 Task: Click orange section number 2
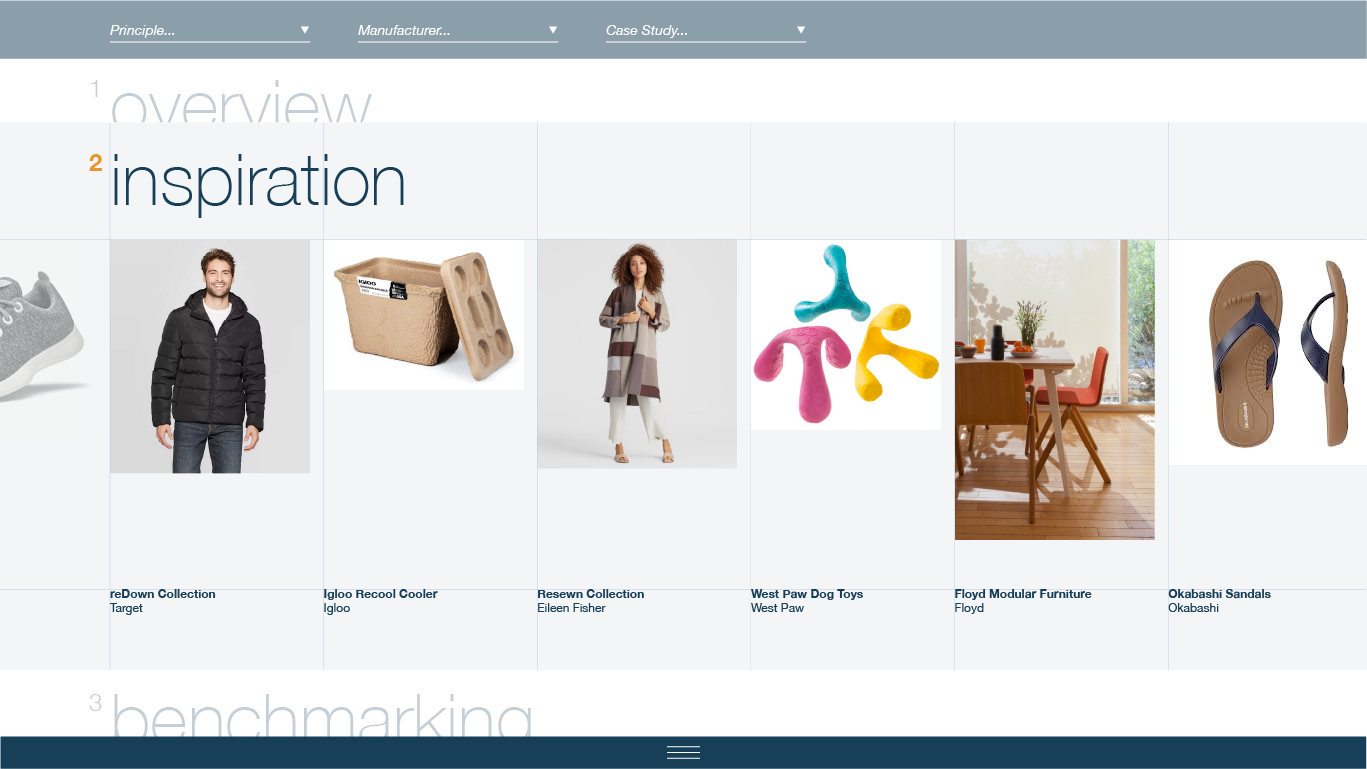click(96, 163)
